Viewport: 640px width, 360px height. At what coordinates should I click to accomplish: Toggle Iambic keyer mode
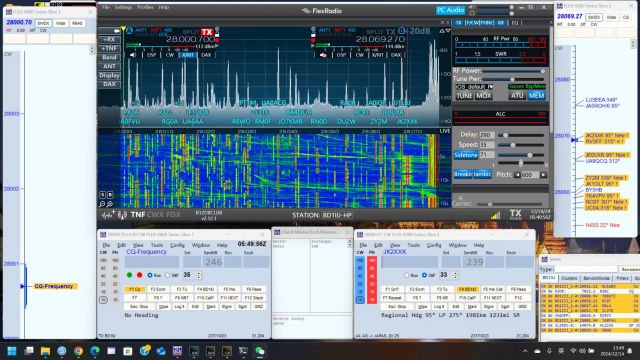(482, 174)
